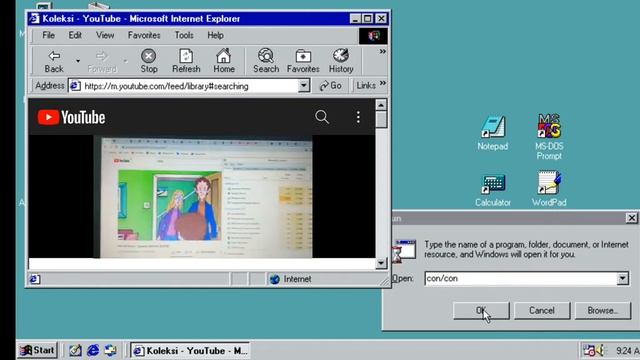Click the Task Scheduler tray icon
Screen dimensions: 640x360
click(589, 350)
